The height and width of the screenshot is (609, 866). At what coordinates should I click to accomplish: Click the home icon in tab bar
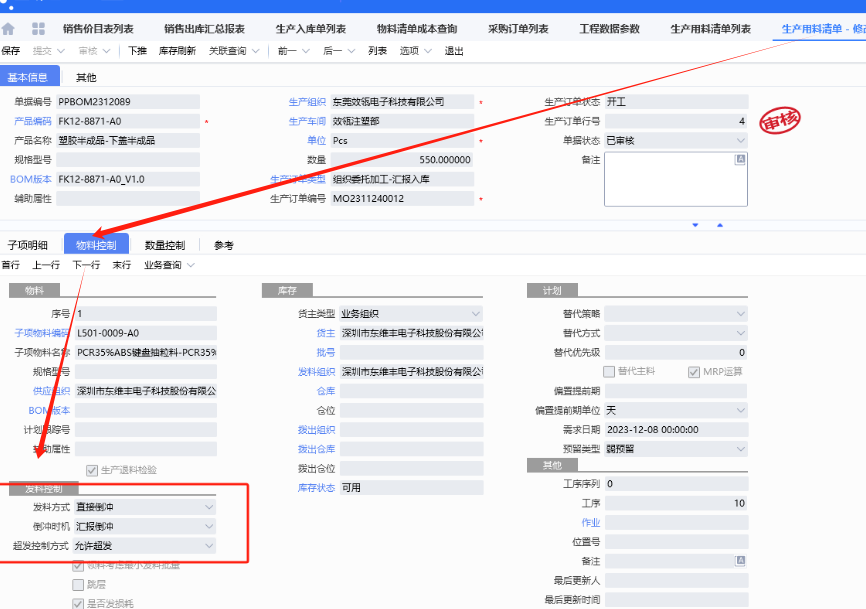coord(9,29)
